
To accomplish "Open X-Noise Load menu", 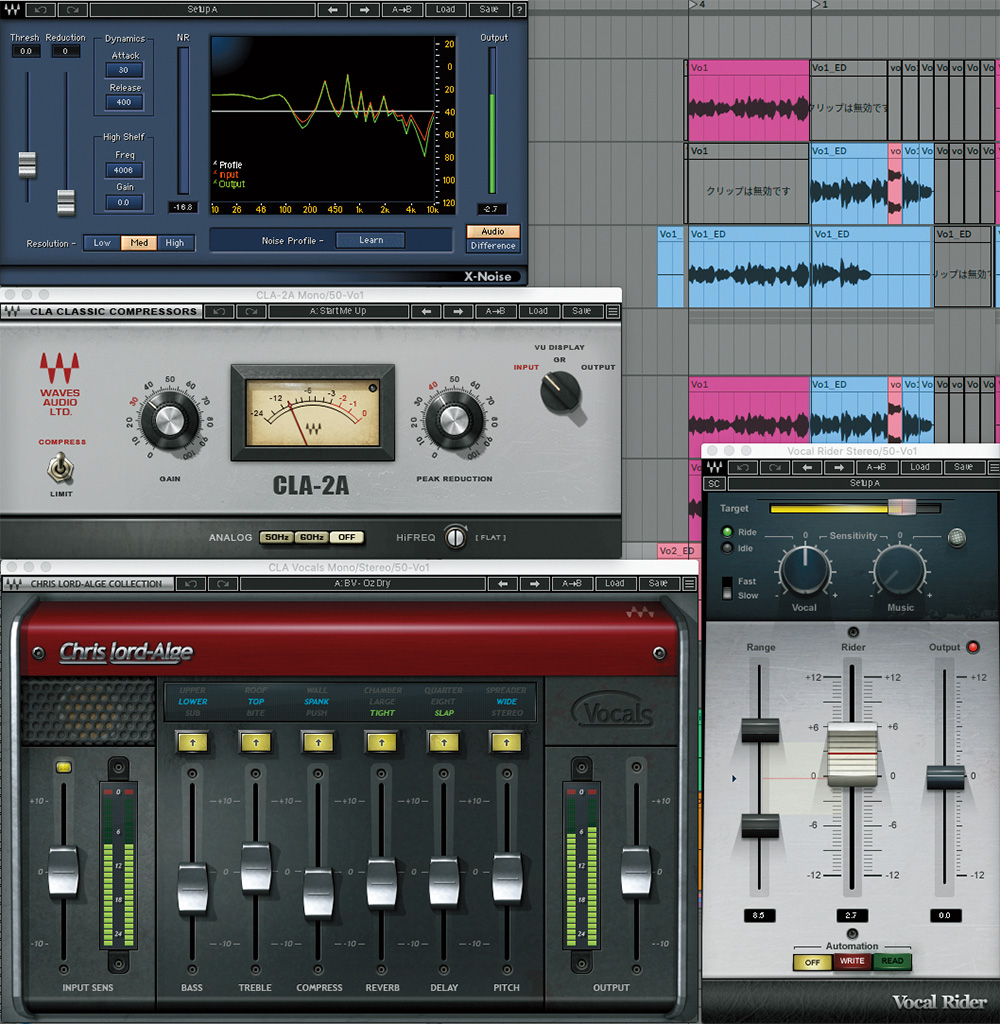I will point(445,10).
